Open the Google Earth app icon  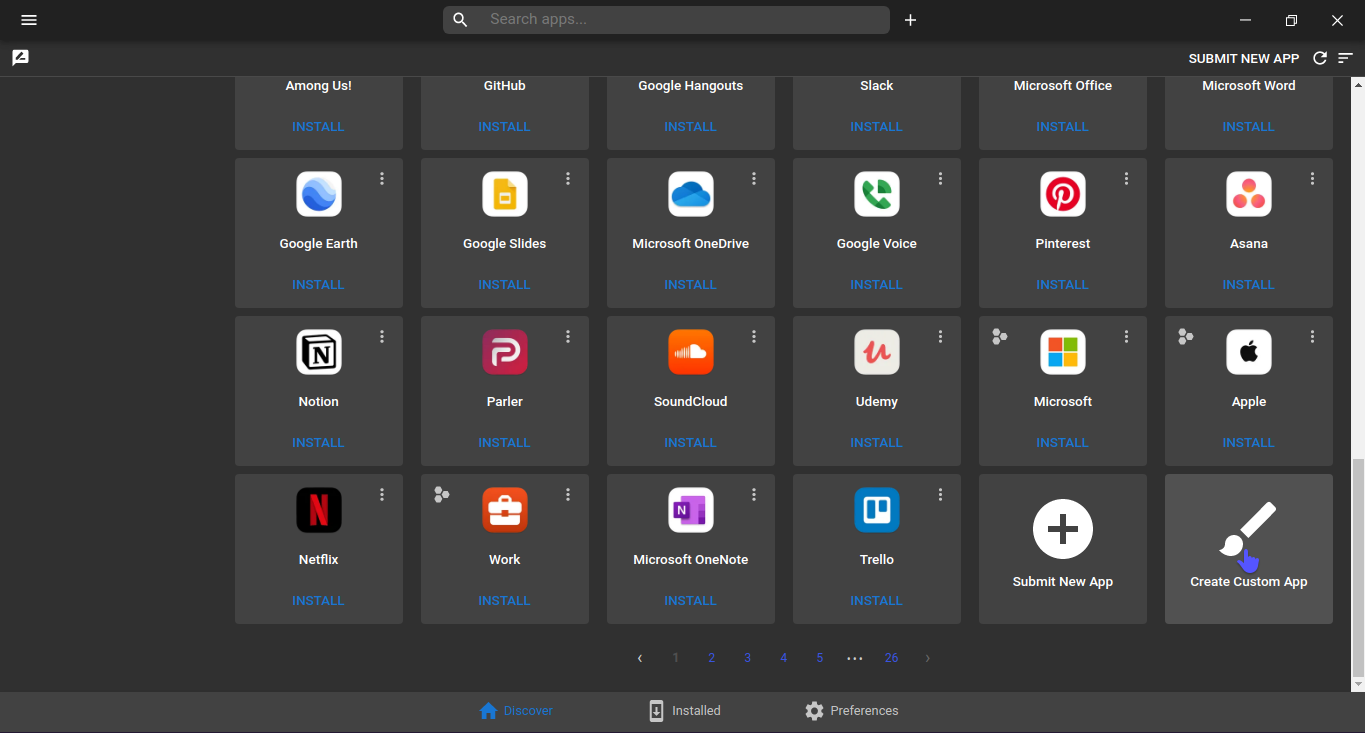(x=319, y=194)
